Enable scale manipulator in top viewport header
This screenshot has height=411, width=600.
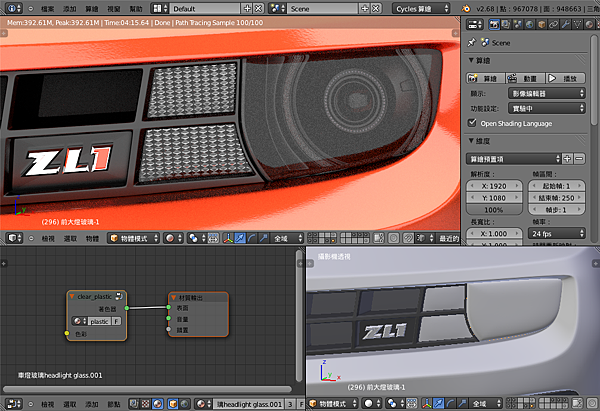[x=263, y=238]
